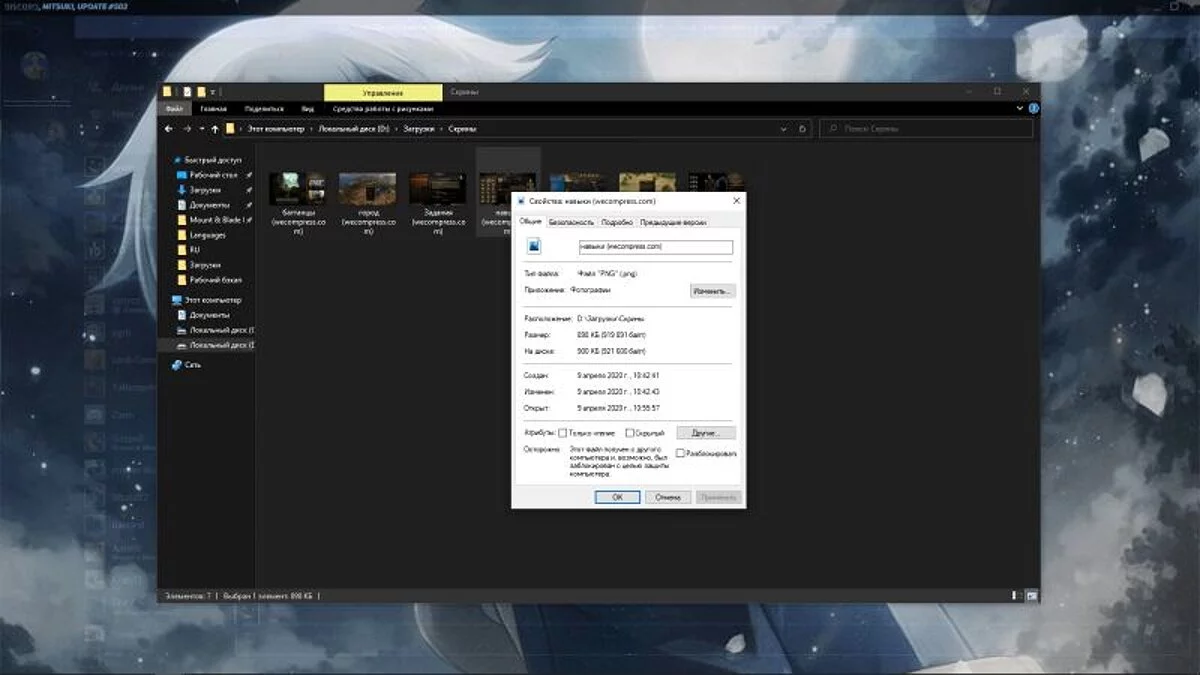Enable the Только чтение checkbox

click(x=562, y=433)
